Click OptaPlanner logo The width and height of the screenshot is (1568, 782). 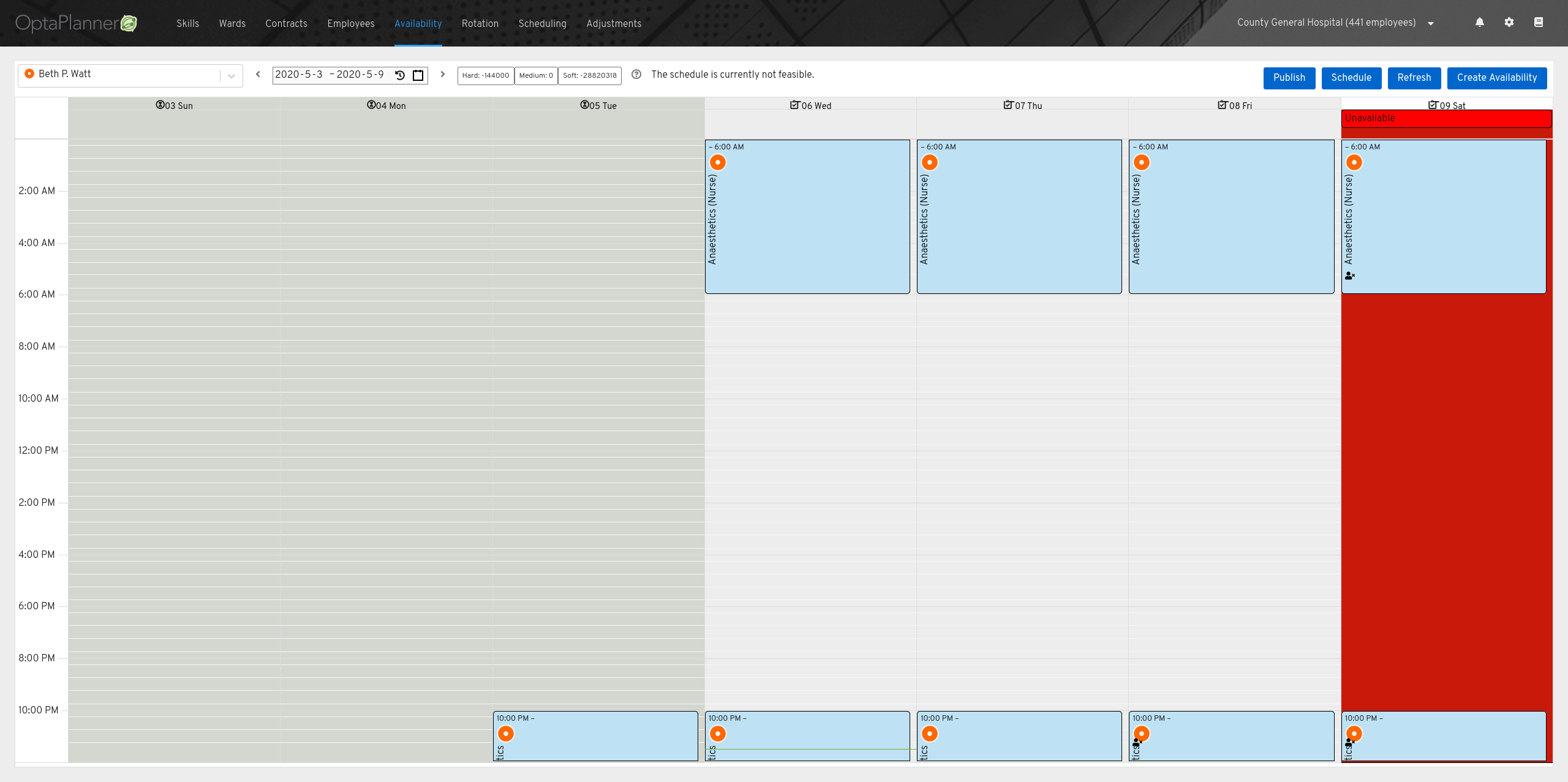click(x=76, y=23)
